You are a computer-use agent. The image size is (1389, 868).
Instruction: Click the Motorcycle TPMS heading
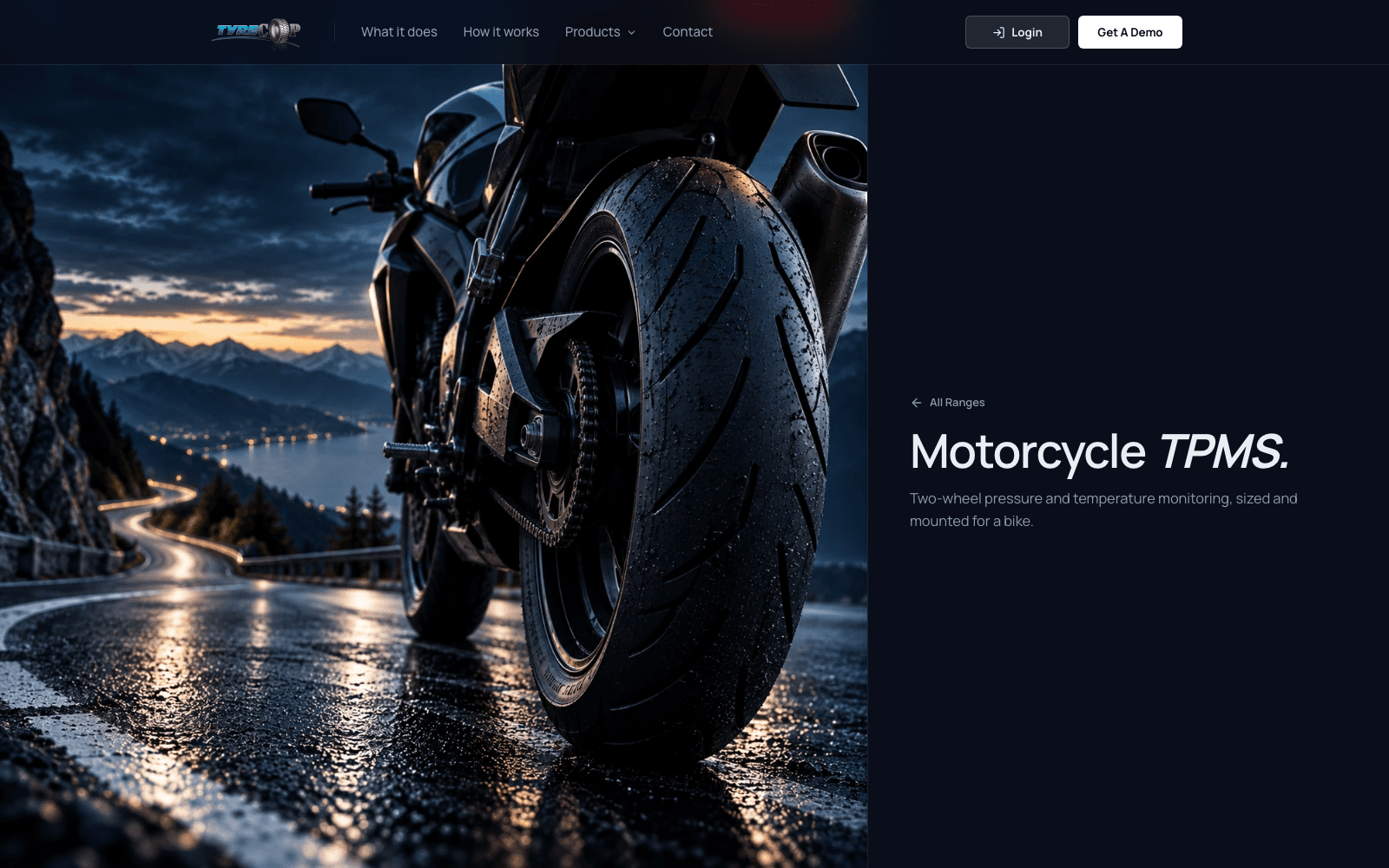tap(1100, 452)
